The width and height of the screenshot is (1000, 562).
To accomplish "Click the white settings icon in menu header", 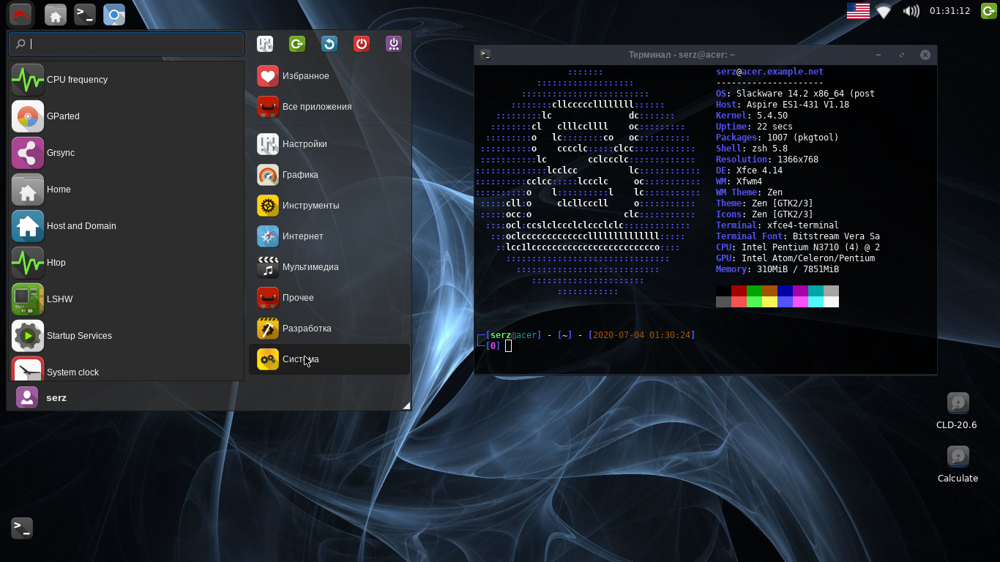I will (x=265, y=44).
